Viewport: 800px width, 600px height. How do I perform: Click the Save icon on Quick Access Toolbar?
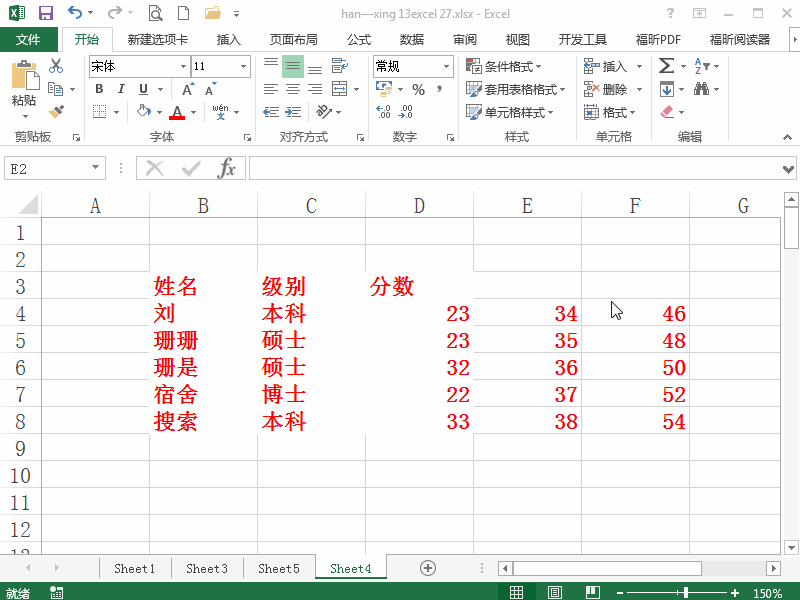(x=45, y=12)
